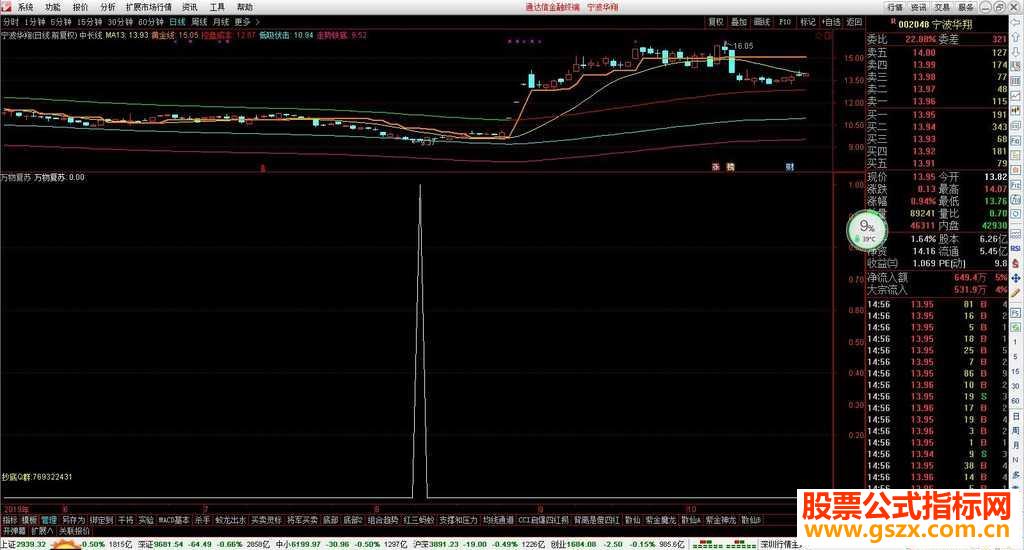Select the 将军买卖 indicator tab
Screen dimensions: 1024x550
(302, 521)
